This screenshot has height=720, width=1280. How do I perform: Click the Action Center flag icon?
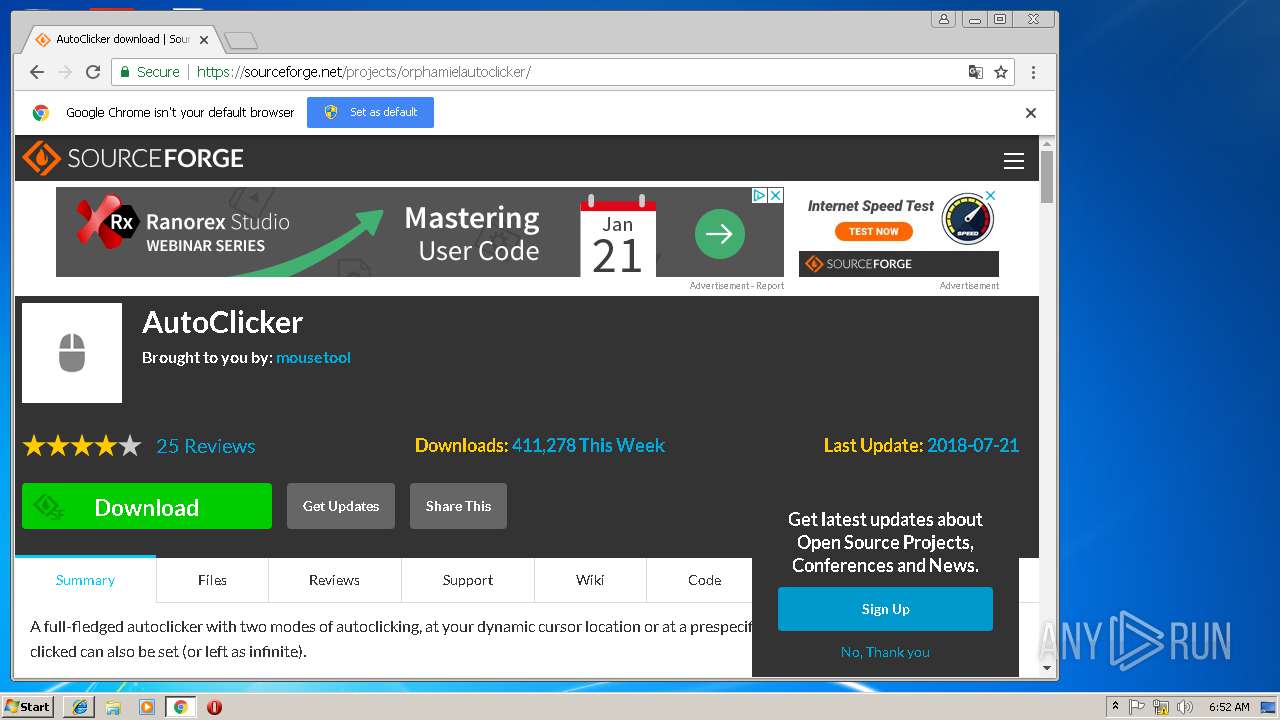1138,707
